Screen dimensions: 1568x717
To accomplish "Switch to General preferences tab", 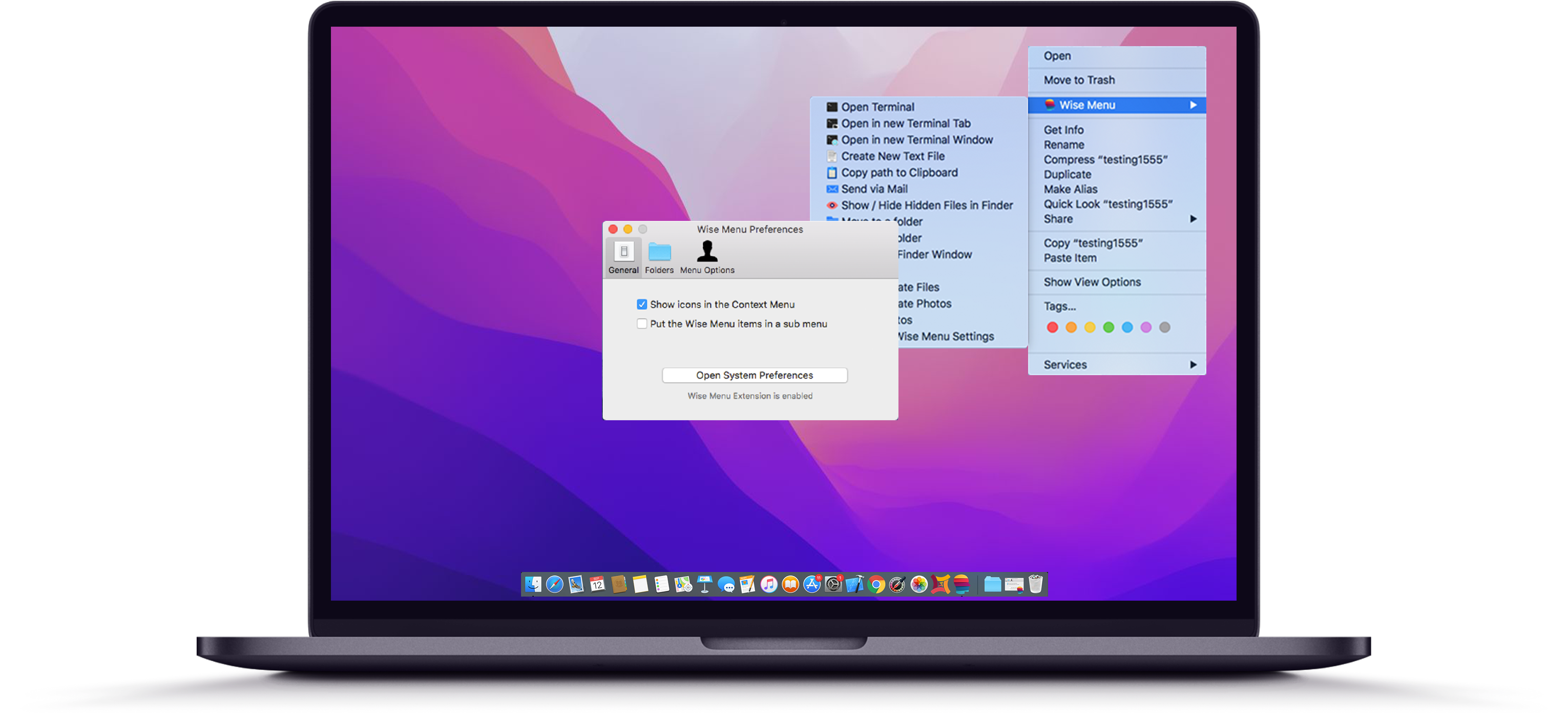I will click(623, 258).
